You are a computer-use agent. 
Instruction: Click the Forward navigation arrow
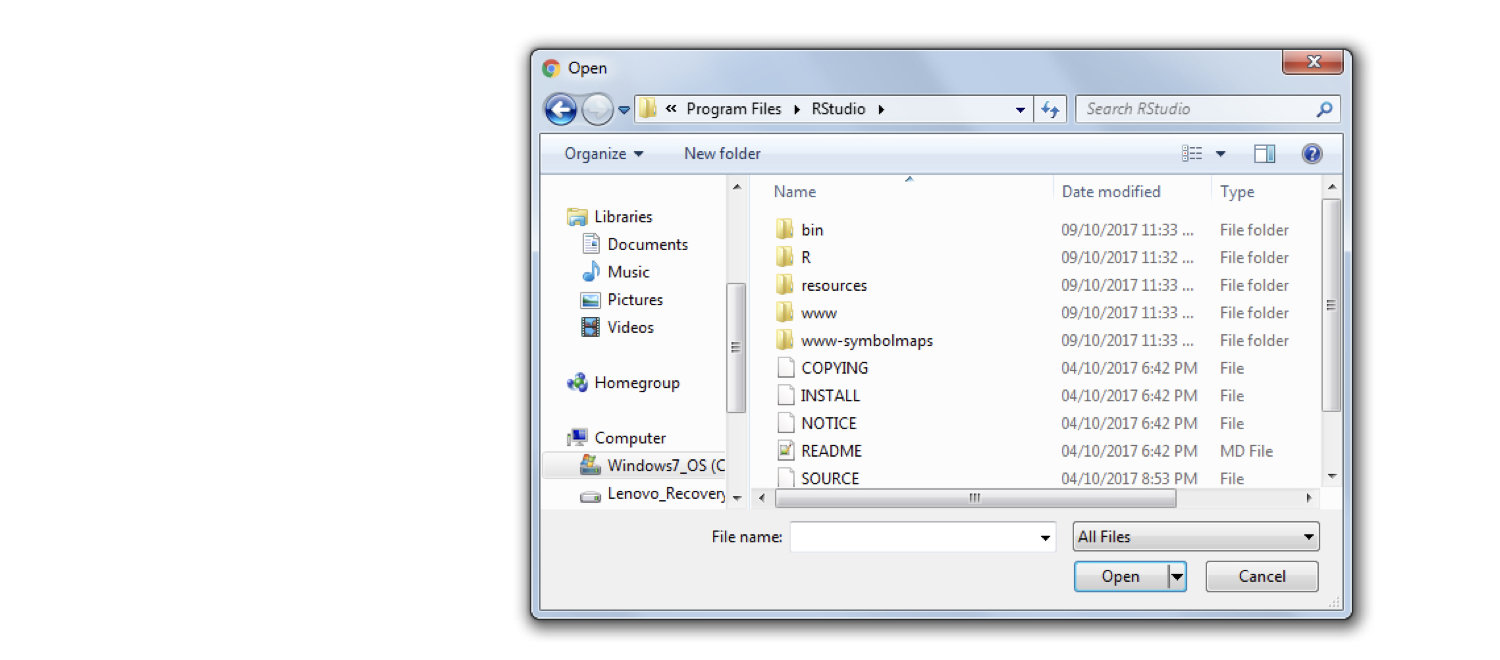point(597,109)
